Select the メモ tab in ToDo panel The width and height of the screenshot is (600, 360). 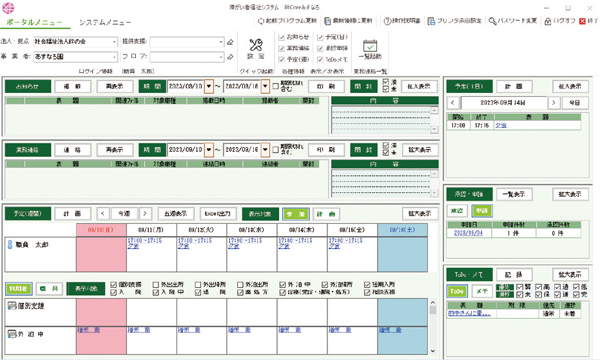(482, 291)
